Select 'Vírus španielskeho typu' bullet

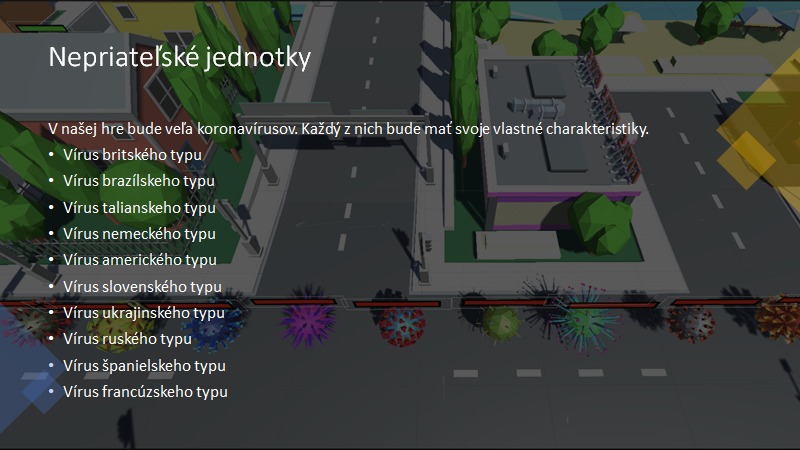[x=144, y=365]
